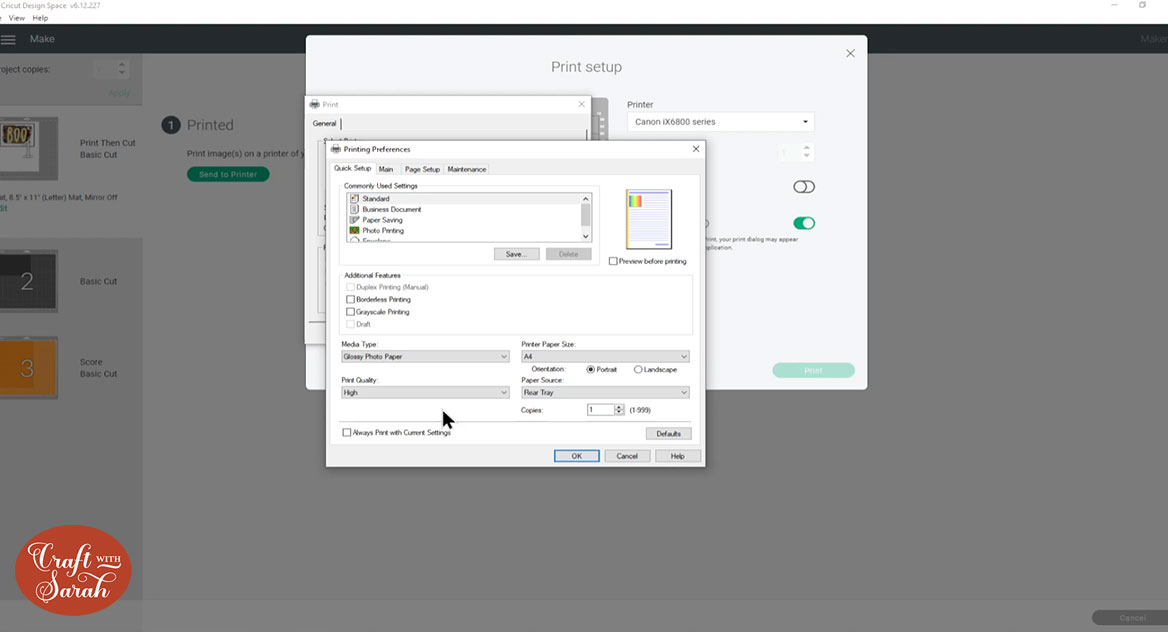Click the Defaults button
The image size is (1168, 632).
tap(668, 434)
